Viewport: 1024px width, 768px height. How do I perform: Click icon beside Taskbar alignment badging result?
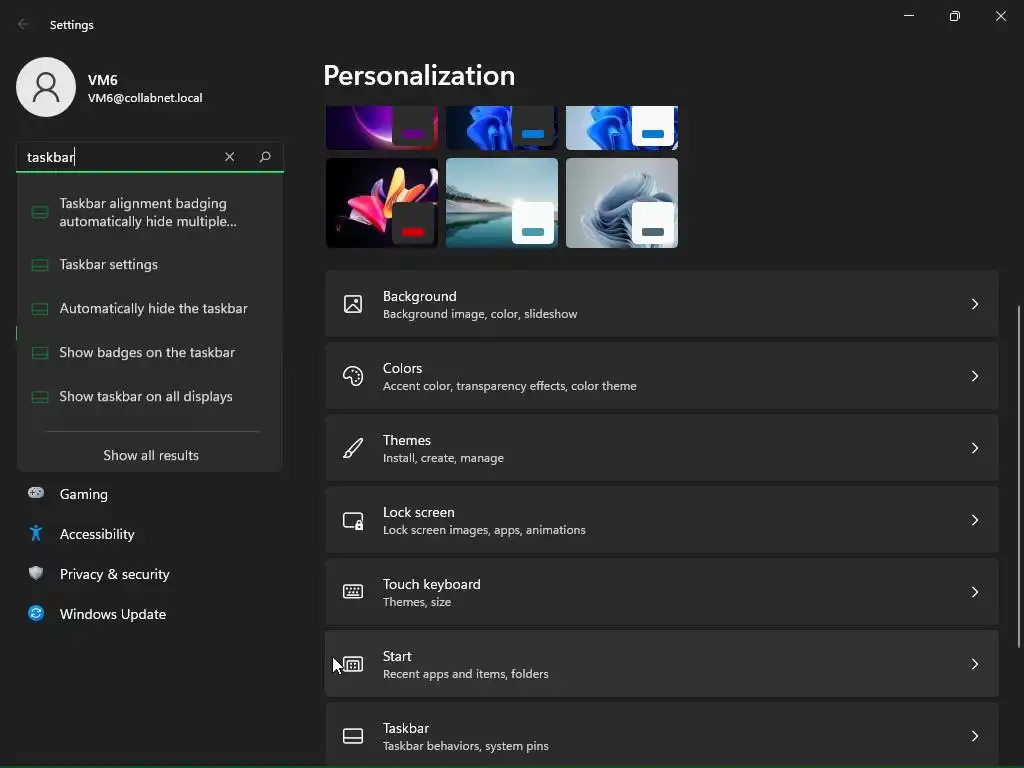(40, 212)
